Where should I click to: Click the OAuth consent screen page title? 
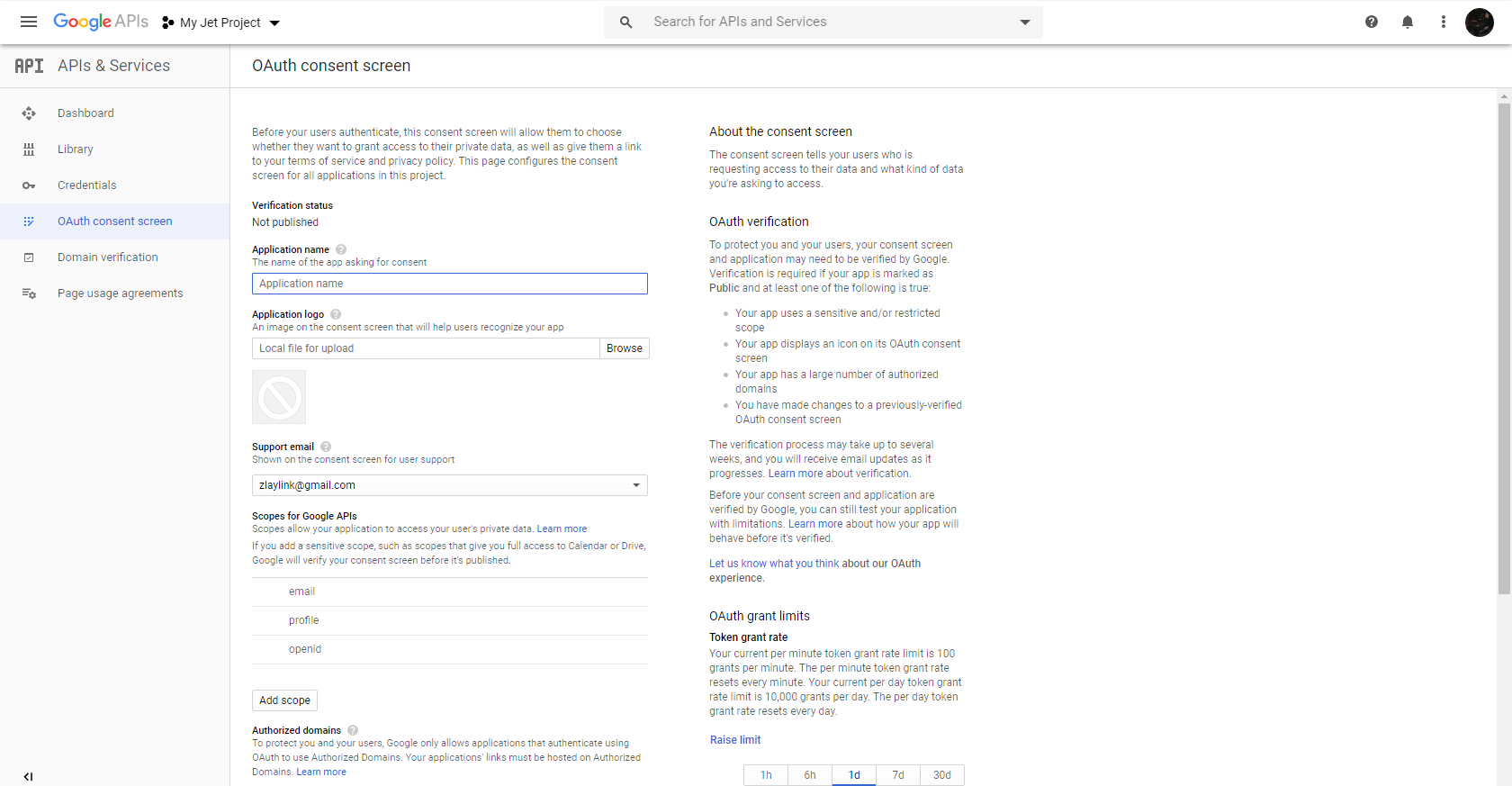[331, 66]
